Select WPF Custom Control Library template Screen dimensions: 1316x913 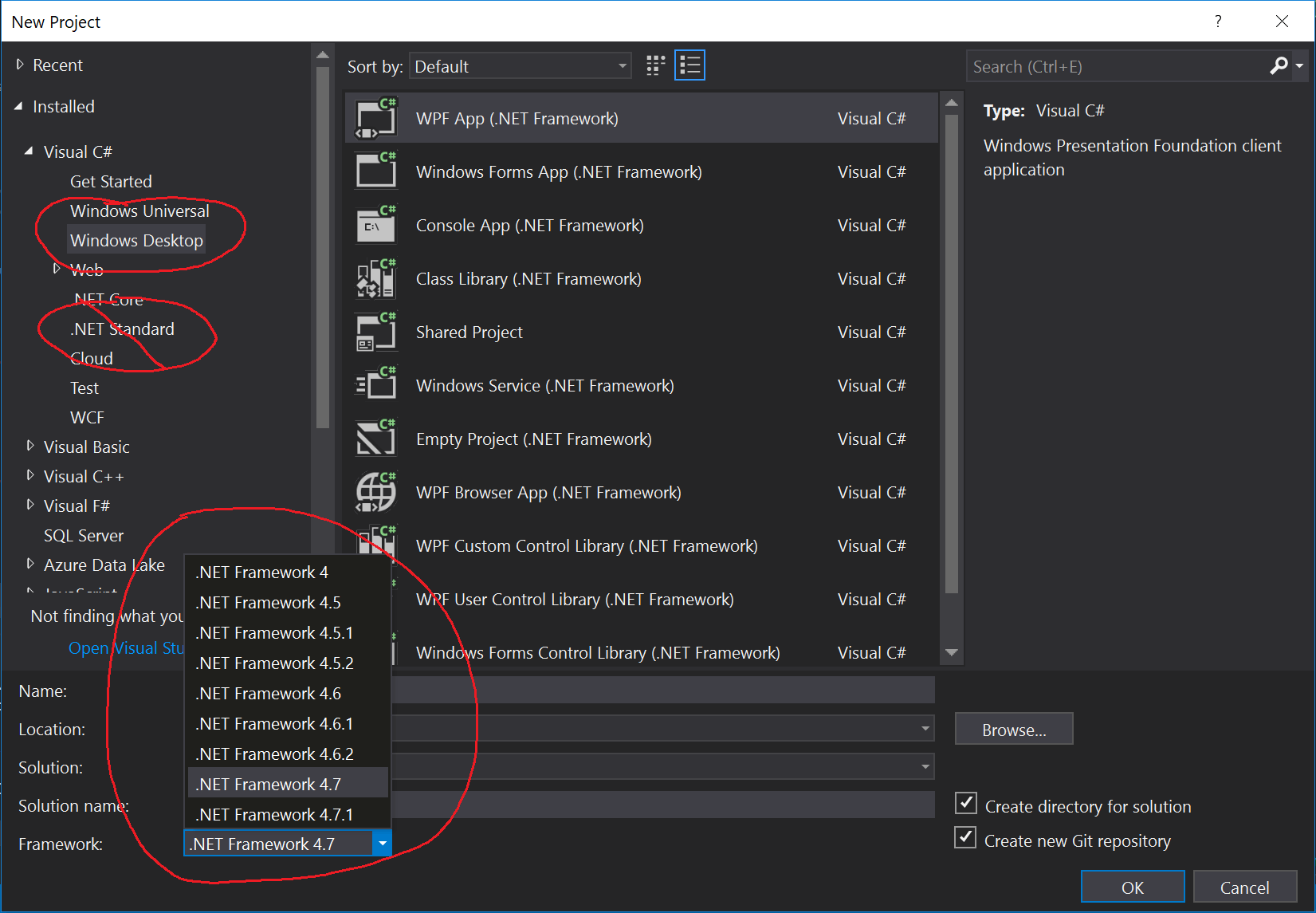point(642,545)
